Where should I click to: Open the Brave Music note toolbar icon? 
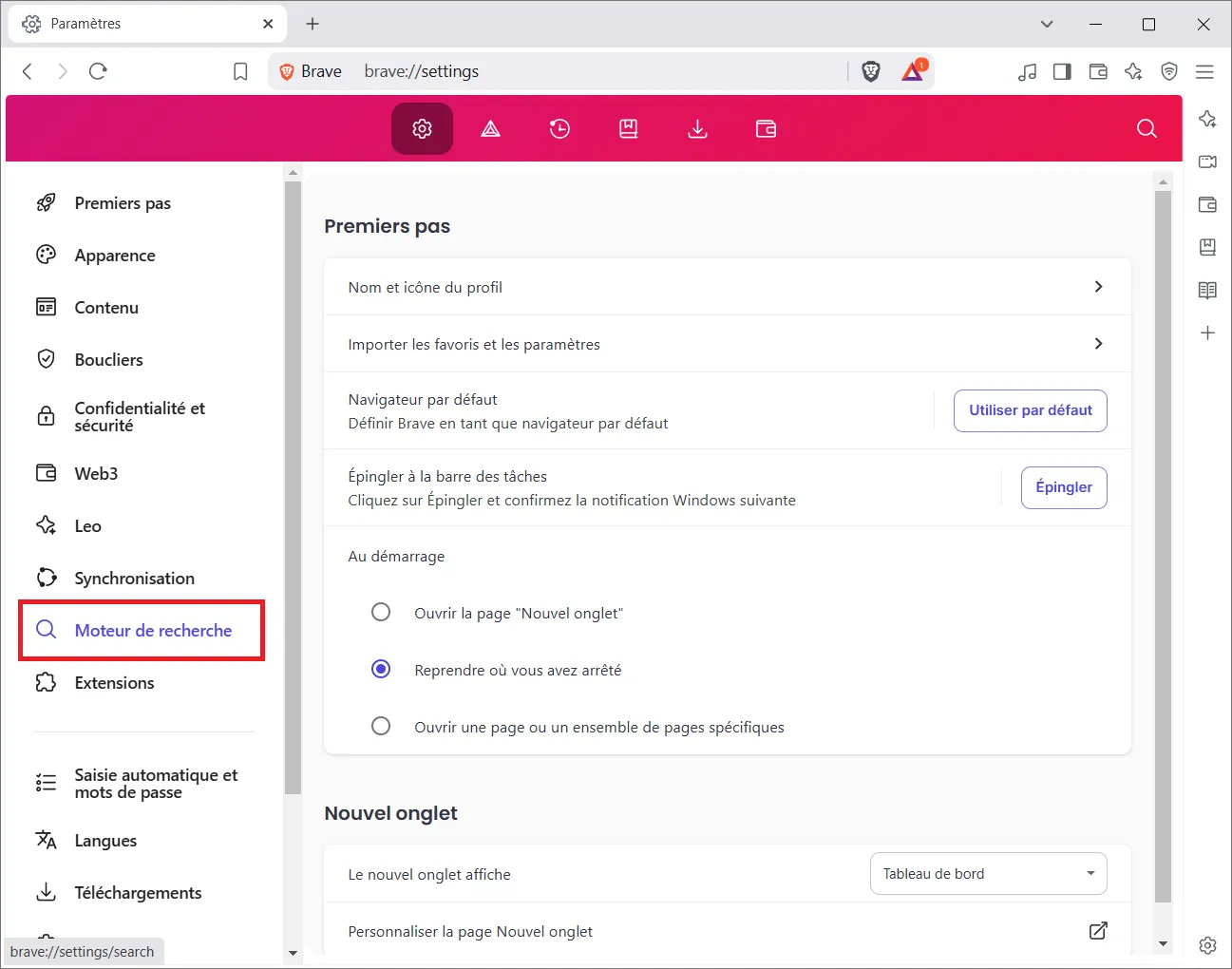coord(1027,71)
